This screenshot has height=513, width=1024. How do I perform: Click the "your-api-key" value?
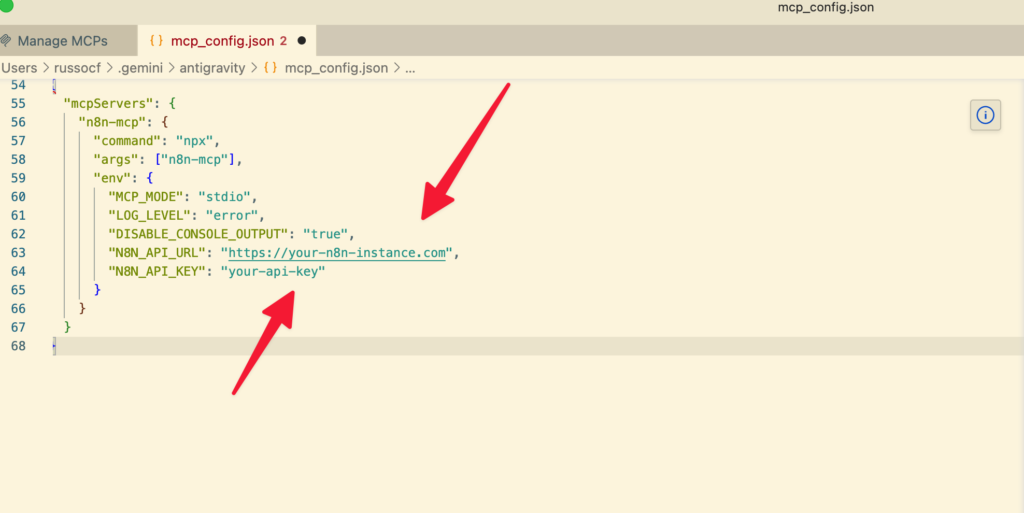pyautogui.click(x=273, y=271)
